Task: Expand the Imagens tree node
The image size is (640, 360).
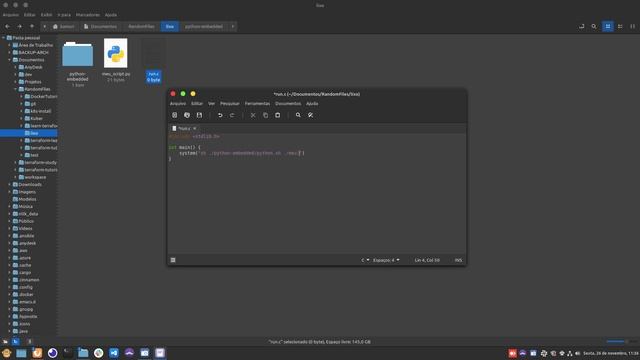Action: [x=10, y=192]
